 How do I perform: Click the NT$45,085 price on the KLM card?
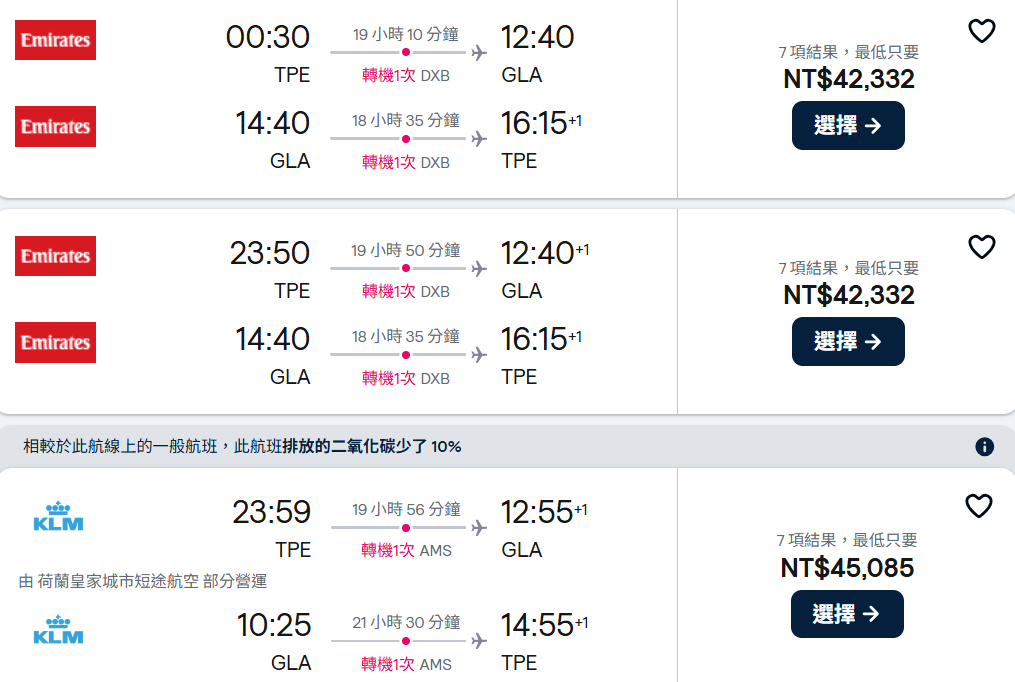847,568
